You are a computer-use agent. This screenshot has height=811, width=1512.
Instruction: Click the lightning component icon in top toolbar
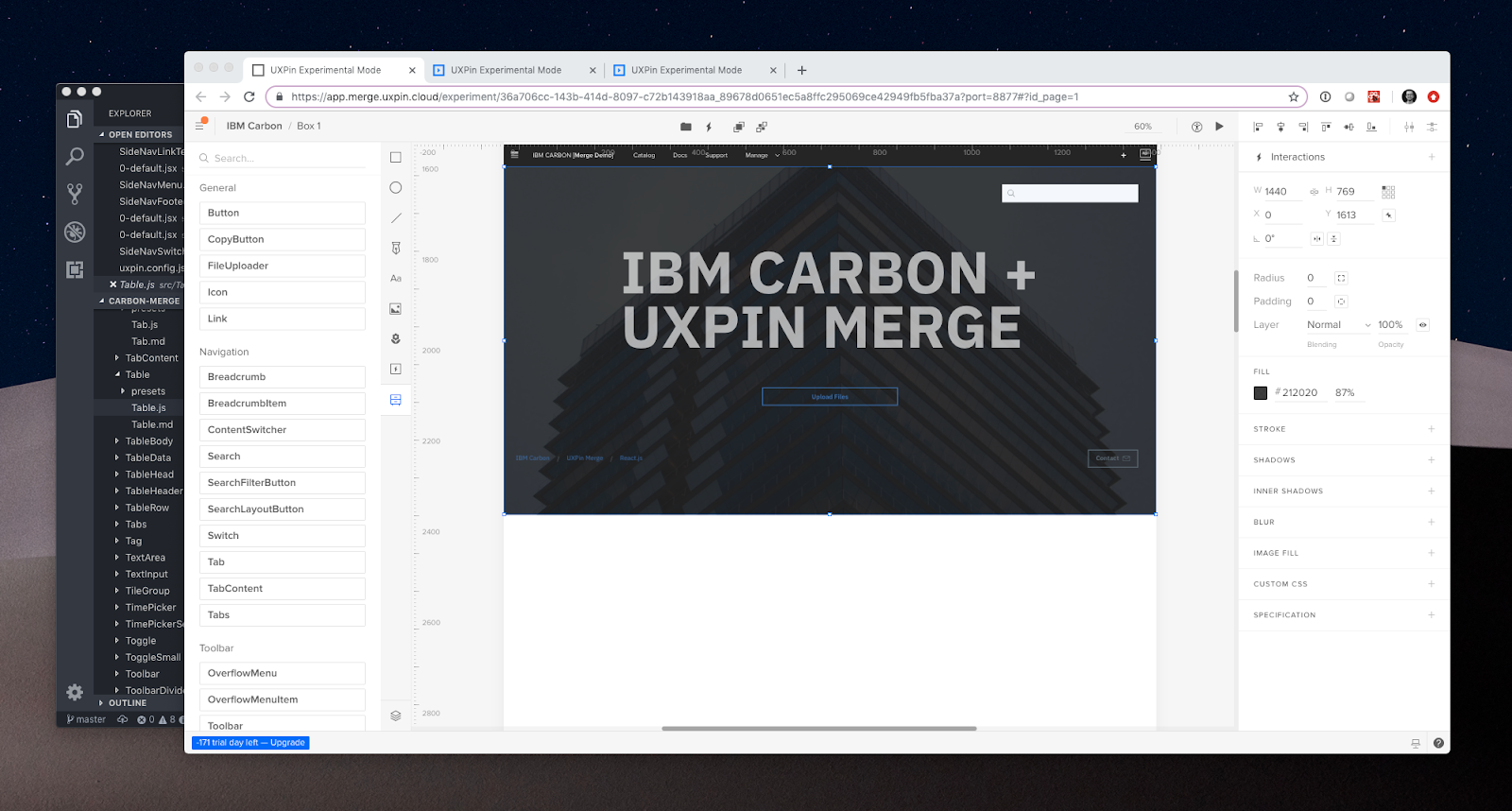point(709,127)
